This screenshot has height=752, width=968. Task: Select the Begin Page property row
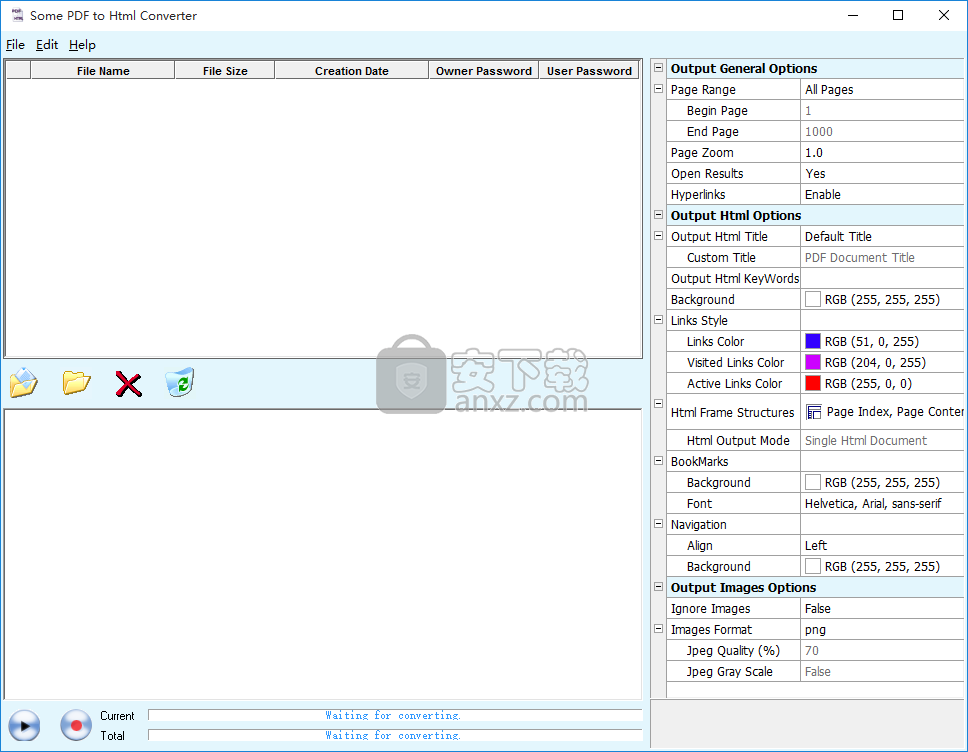[815, 111]
